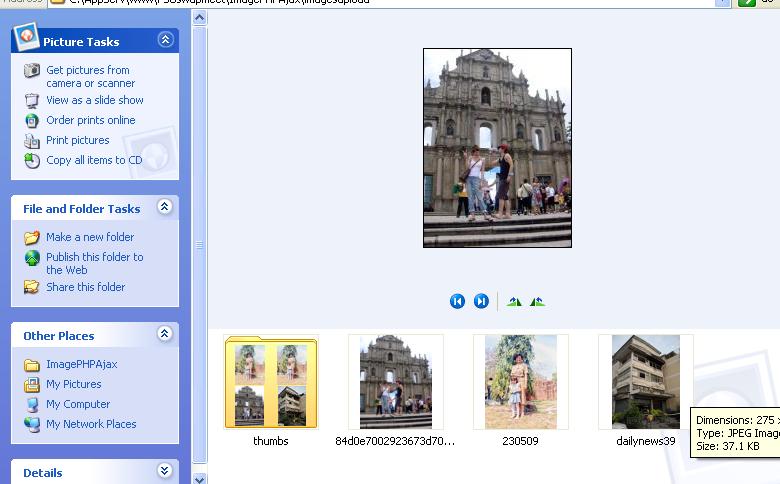This screenshot has height=484, width=780.
Task: Rotate the picture counterclockwise
Action: [537, 301]
